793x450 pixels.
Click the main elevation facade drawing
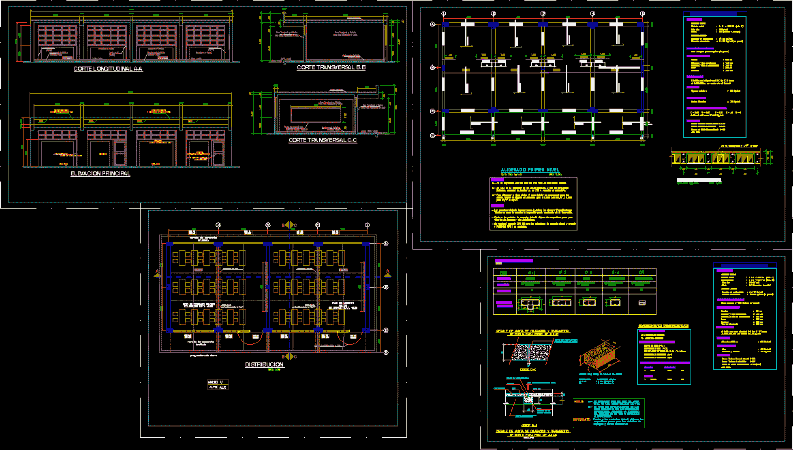coord(125,135)
